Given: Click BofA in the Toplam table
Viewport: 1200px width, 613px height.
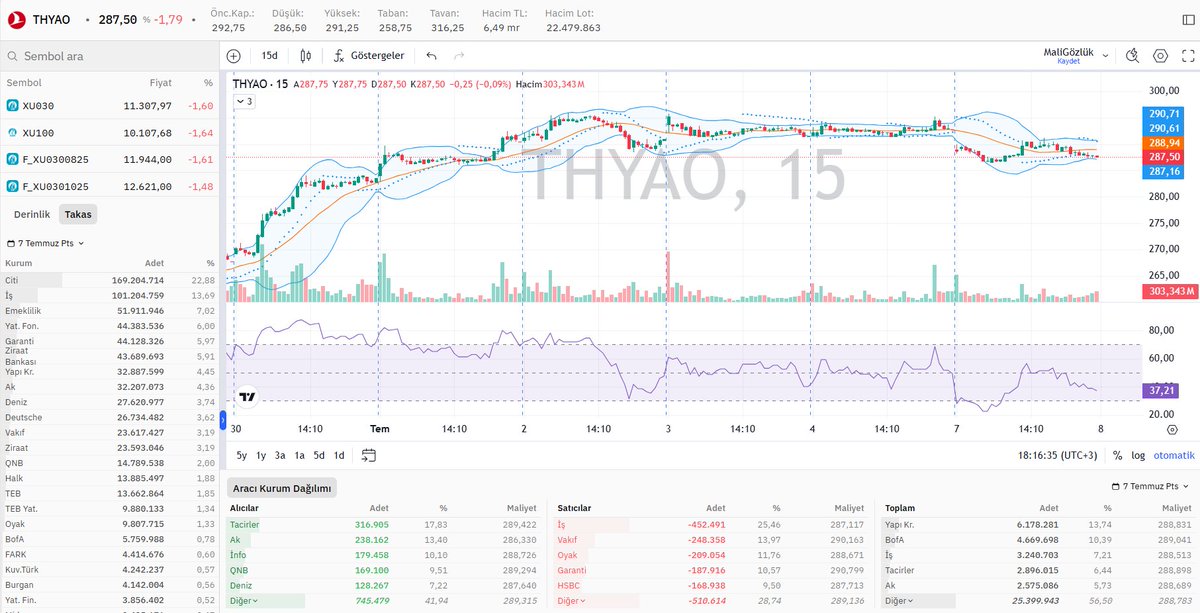Looking at the screenshot, I should [896, 540].
